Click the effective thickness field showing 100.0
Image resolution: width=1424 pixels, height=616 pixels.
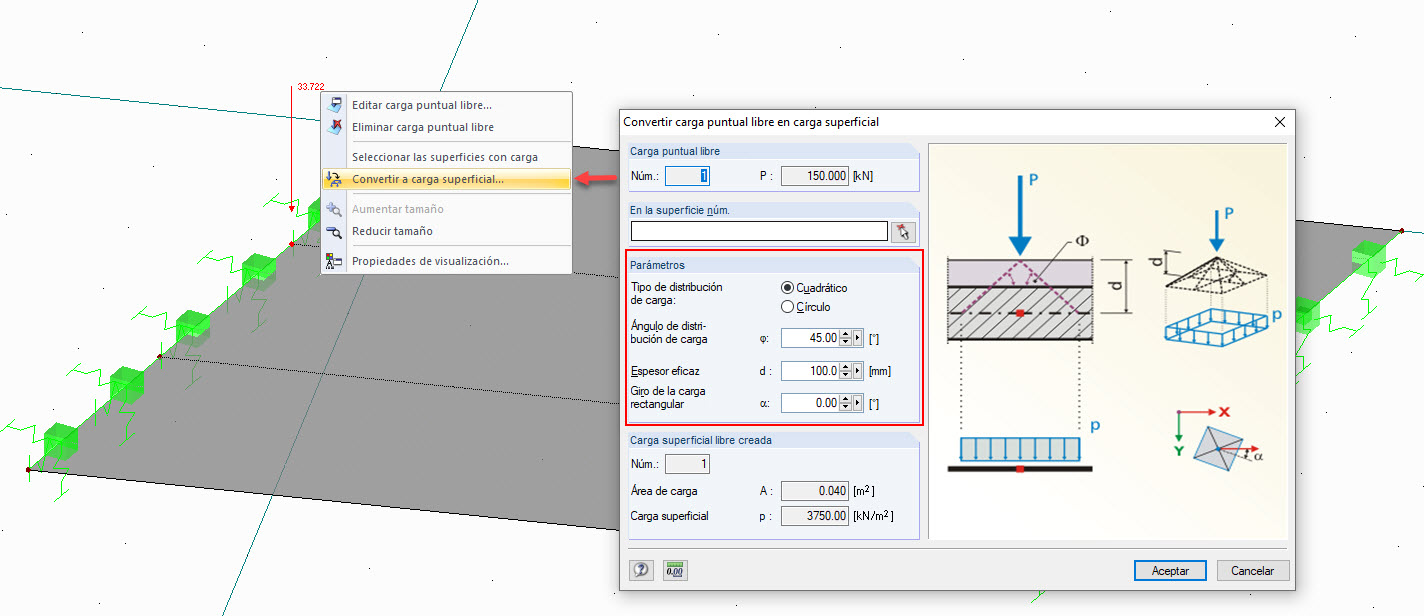tap(810, 371)
